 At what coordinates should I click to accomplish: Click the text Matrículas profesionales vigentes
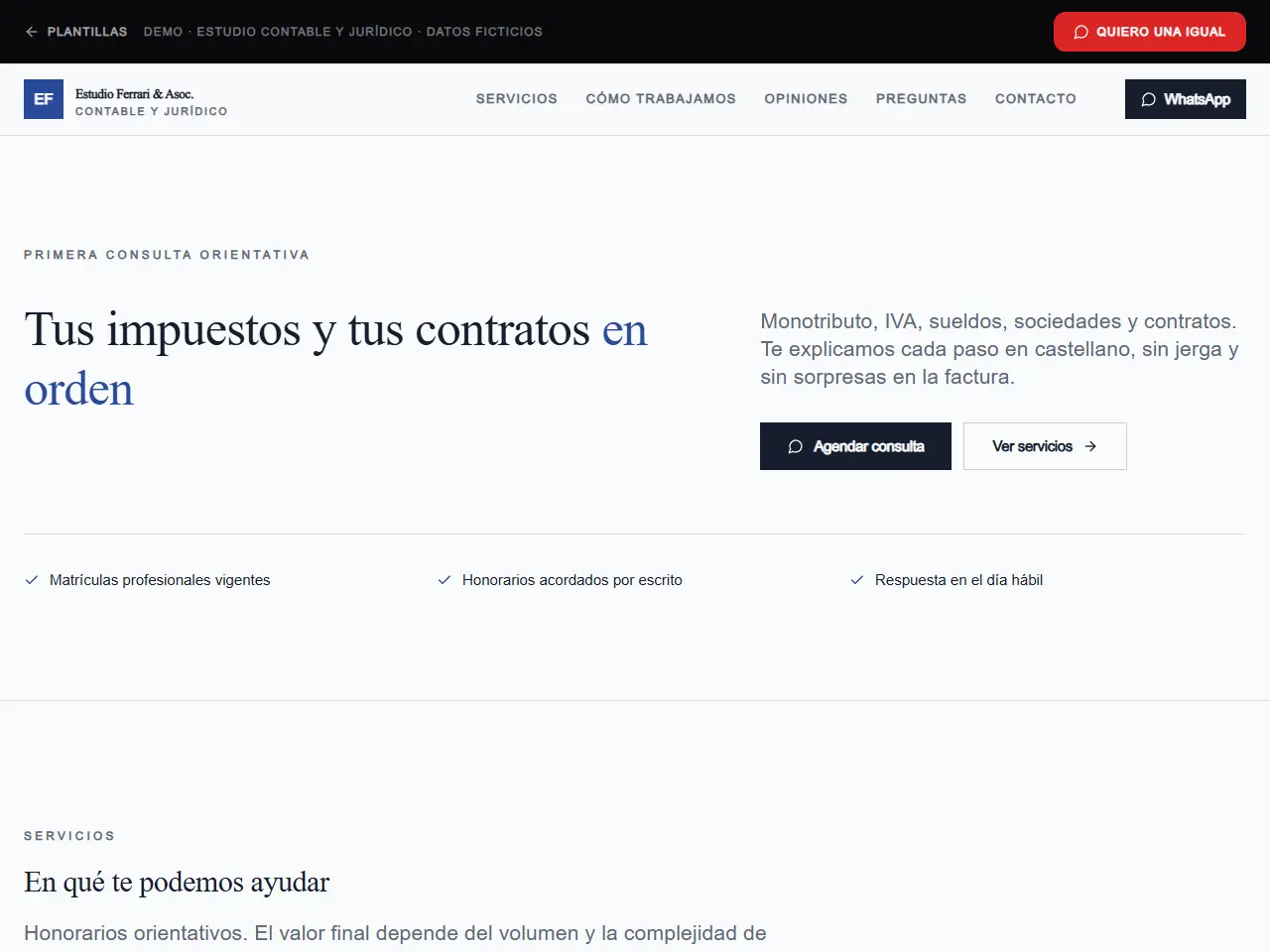point(160,580)
